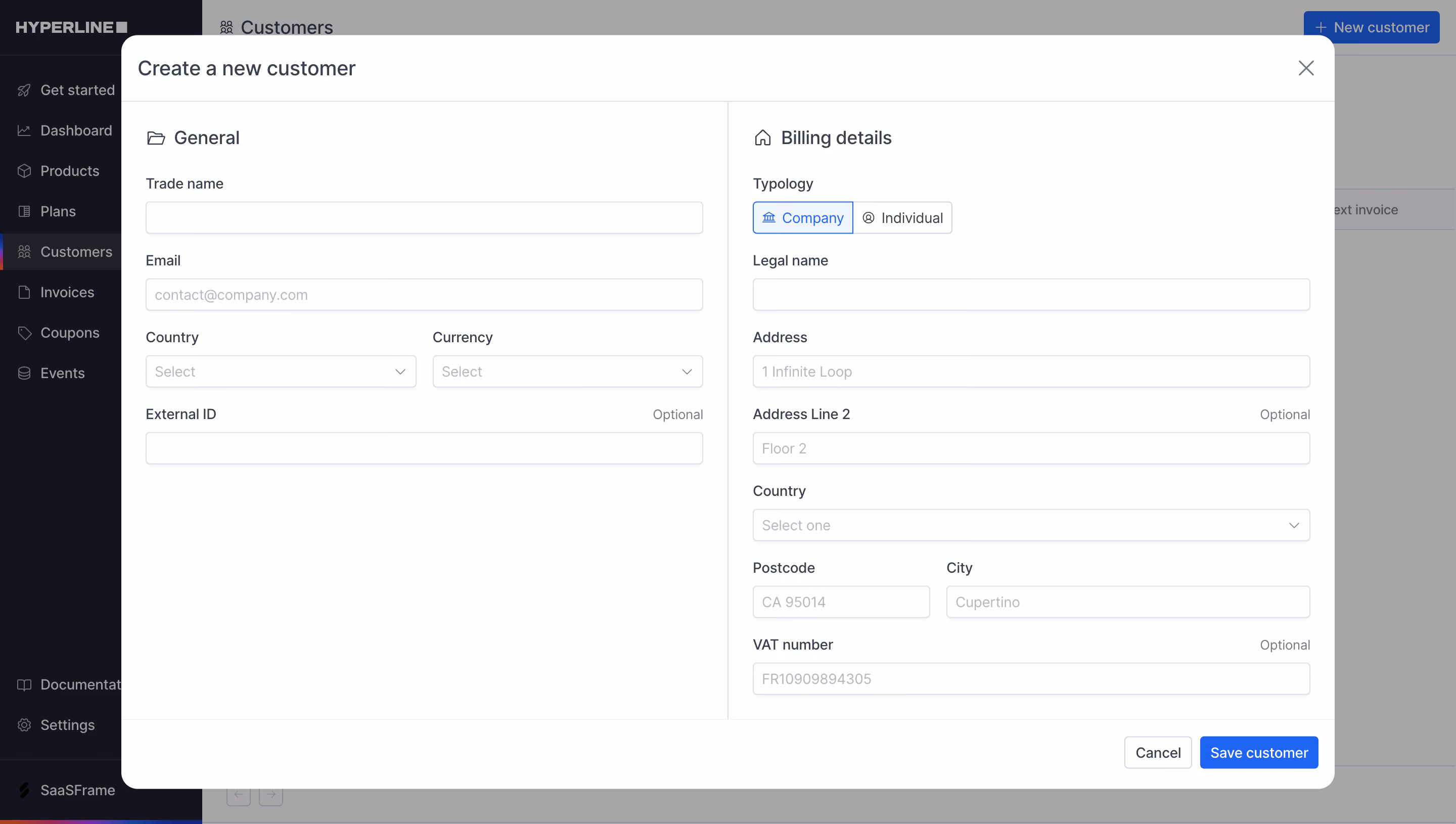The height and width of the screenshot is (824, 1456).
Task: Click the Cancel button
Action: pyautogui.click(x=1157, y=753)
